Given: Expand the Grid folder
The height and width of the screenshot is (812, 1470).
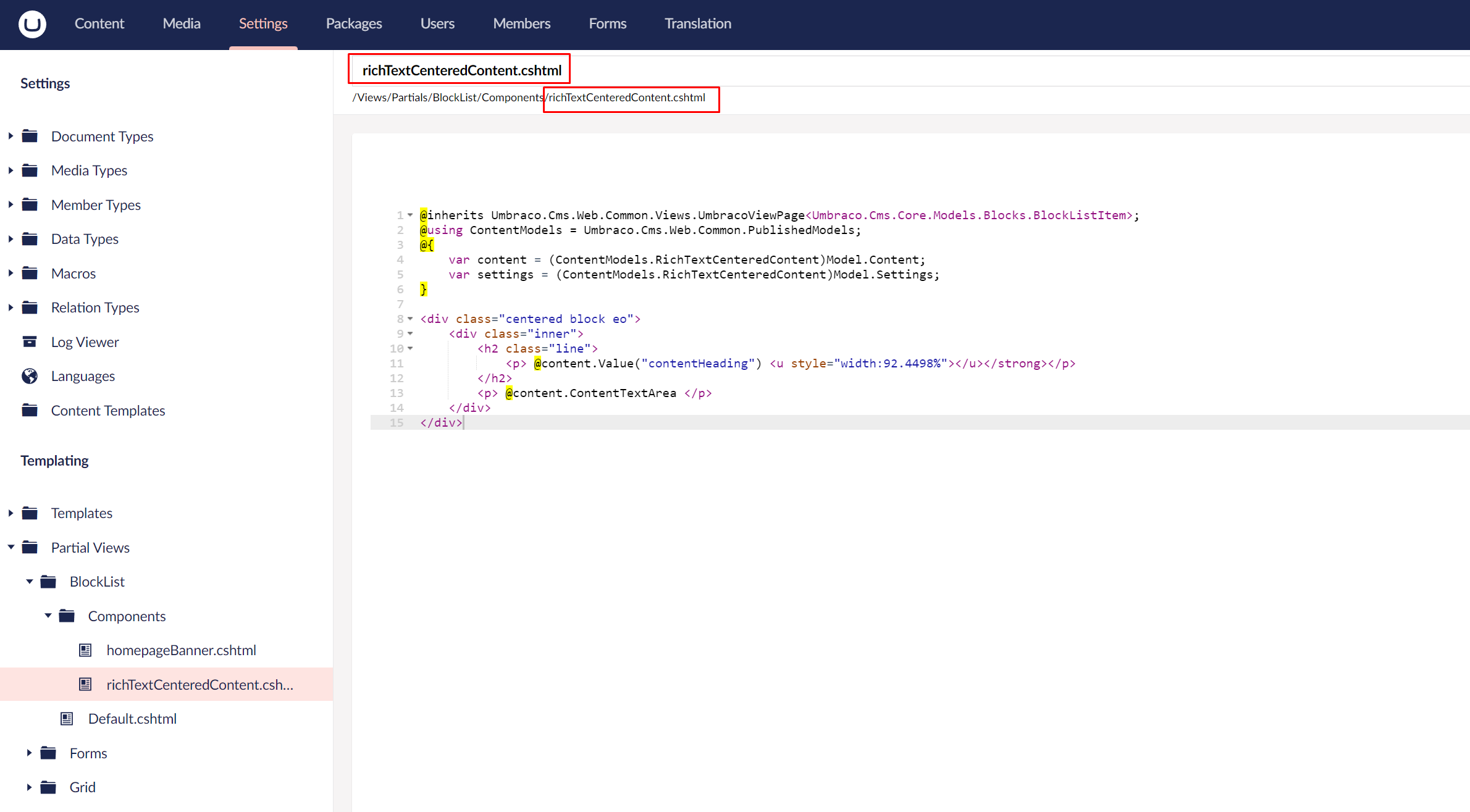Looking at the screenshot, I should click(29, 787).
